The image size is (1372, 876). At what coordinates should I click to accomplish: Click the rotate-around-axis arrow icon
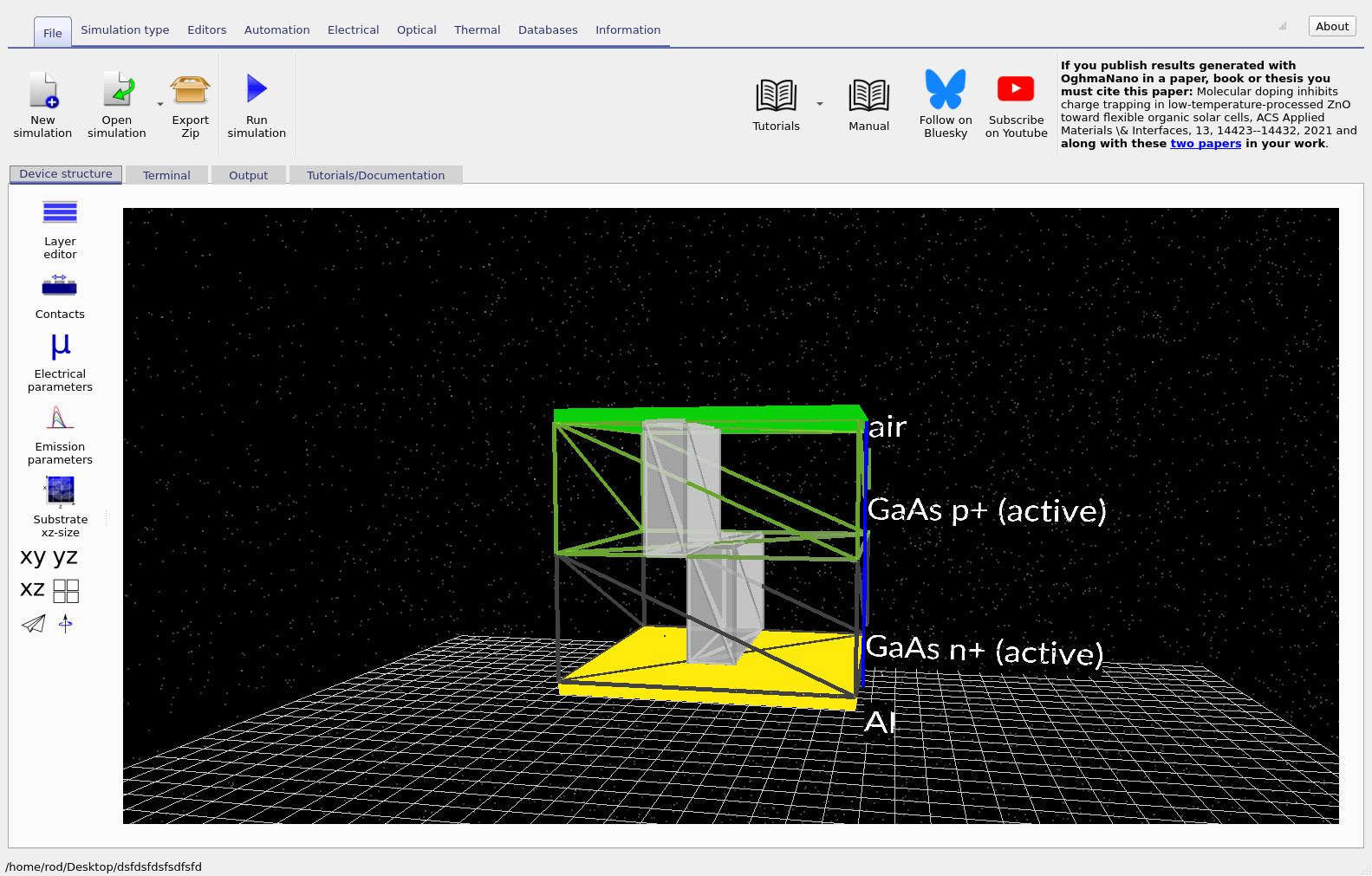click(66, 624)
